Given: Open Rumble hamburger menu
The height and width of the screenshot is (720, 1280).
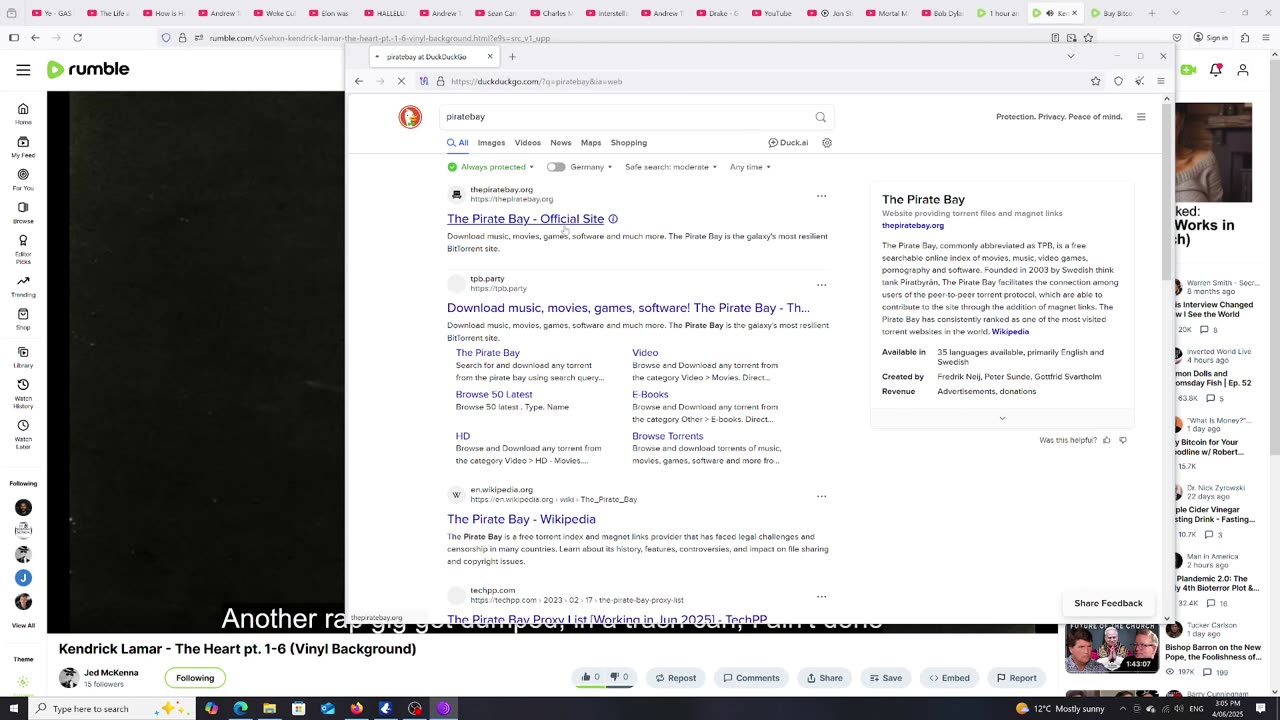Looking at the screenshot, I should coord(23,70).
